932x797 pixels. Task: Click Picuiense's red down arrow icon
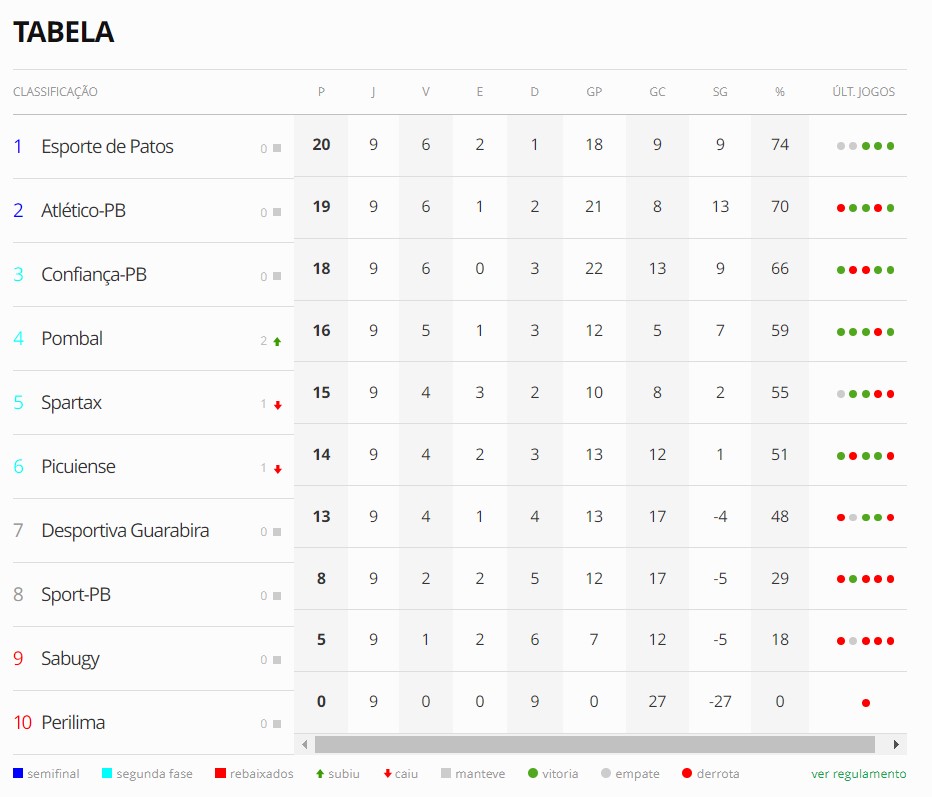click(277, 469)
